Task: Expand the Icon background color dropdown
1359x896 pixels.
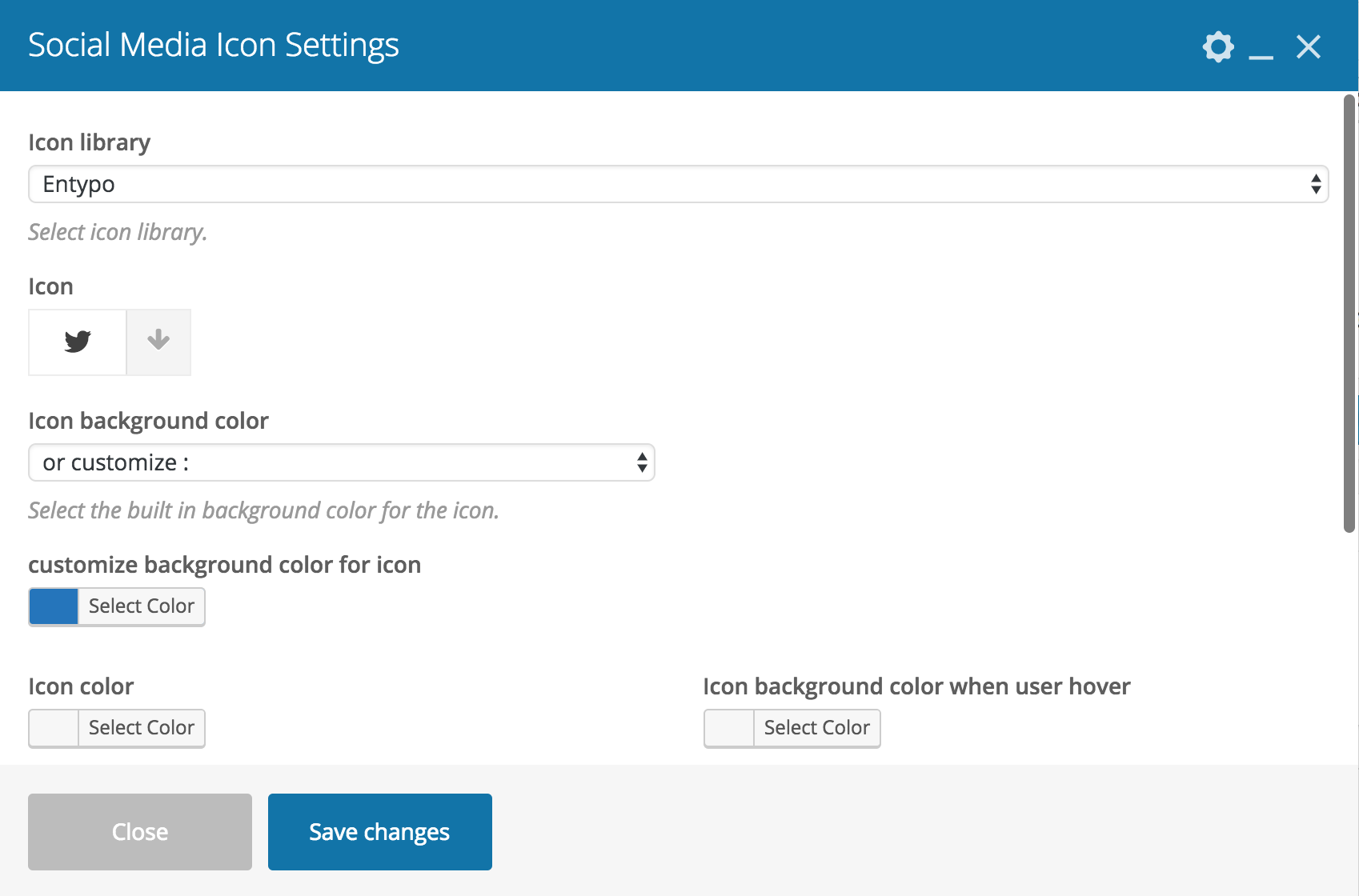Action: click(341, 462)
